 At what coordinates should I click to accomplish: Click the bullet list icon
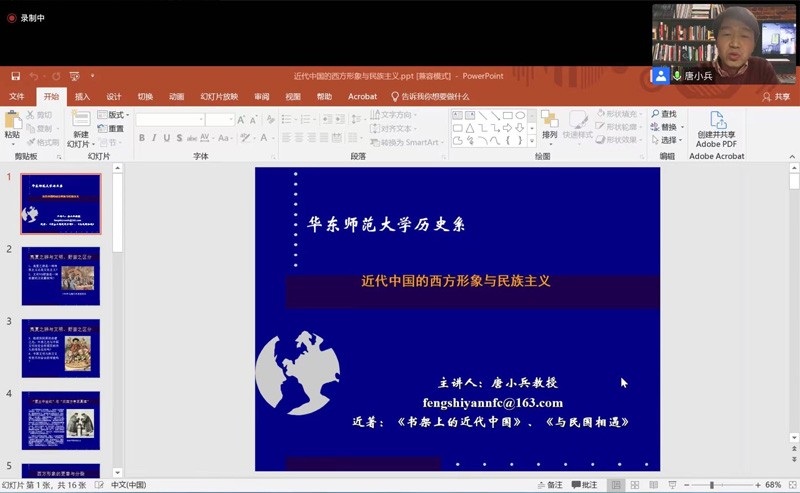(x=287, y=119)
